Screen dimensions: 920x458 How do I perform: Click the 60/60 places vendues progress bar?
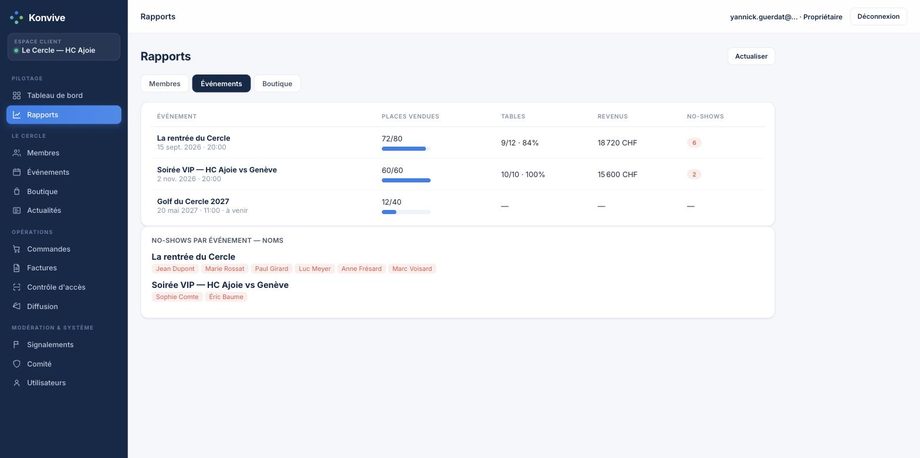pyautogui.click(x=406, y=181)
